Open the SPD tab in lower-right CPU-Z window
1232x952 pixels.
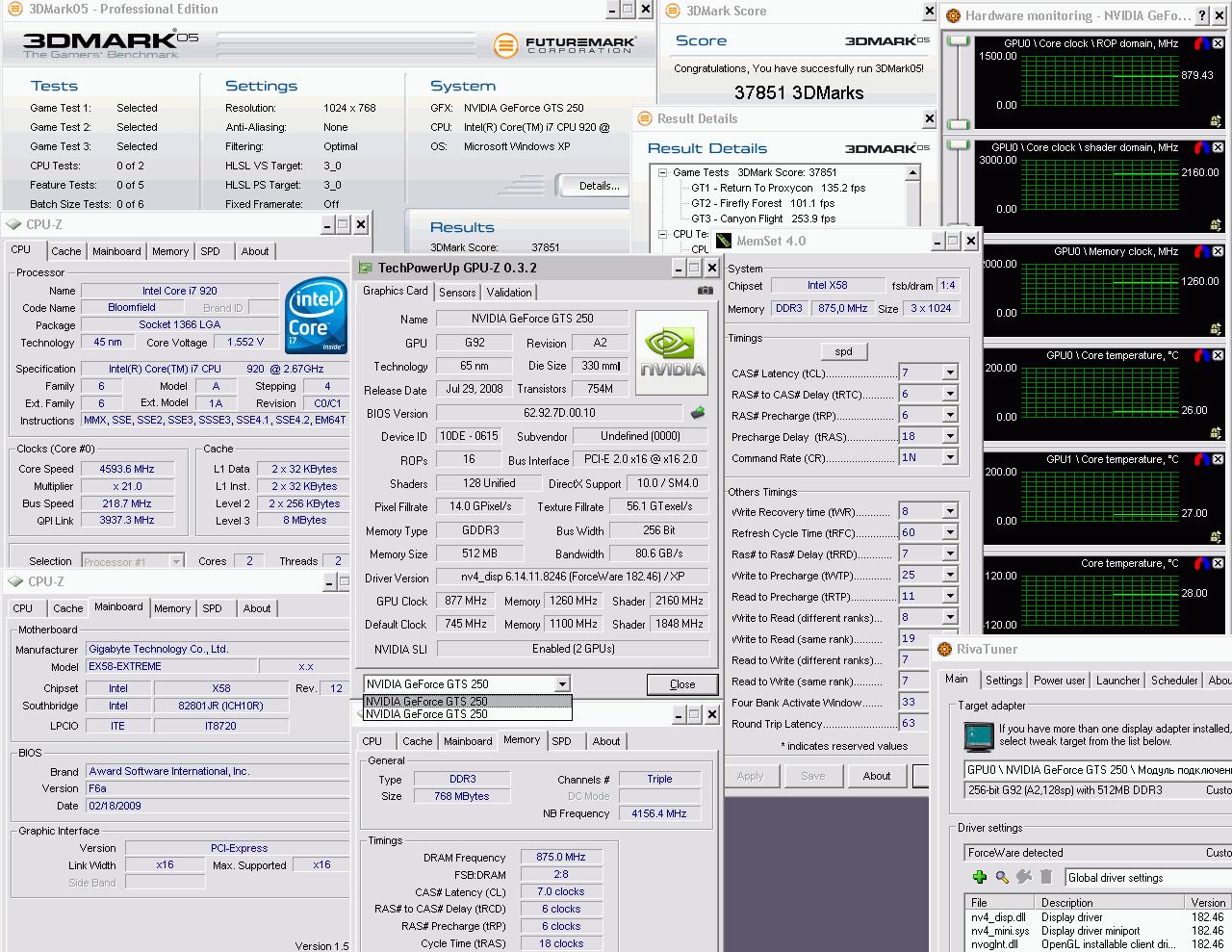pos(561,741)
